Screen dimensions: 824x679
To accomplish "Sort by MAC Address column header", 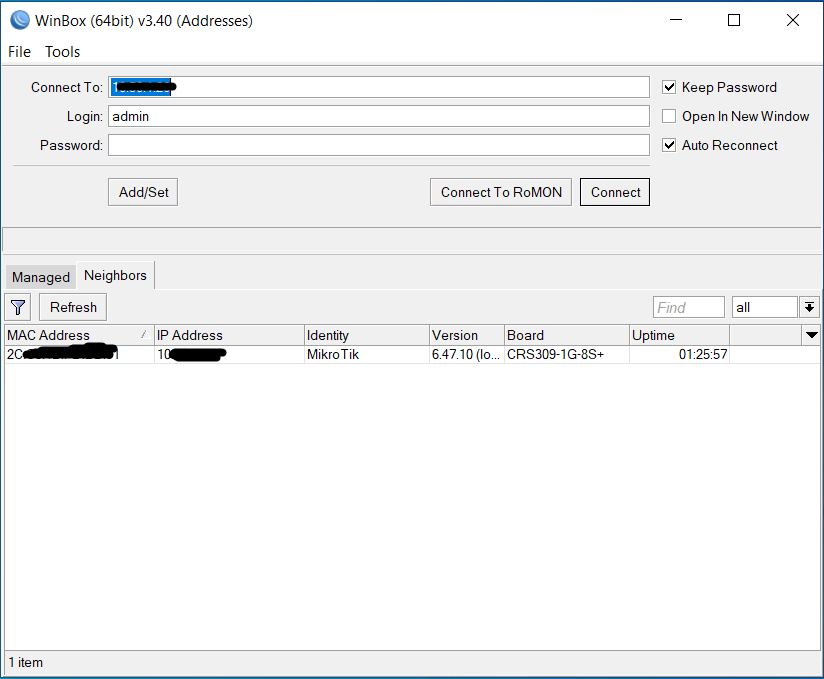I will click(x=79, y=335).
